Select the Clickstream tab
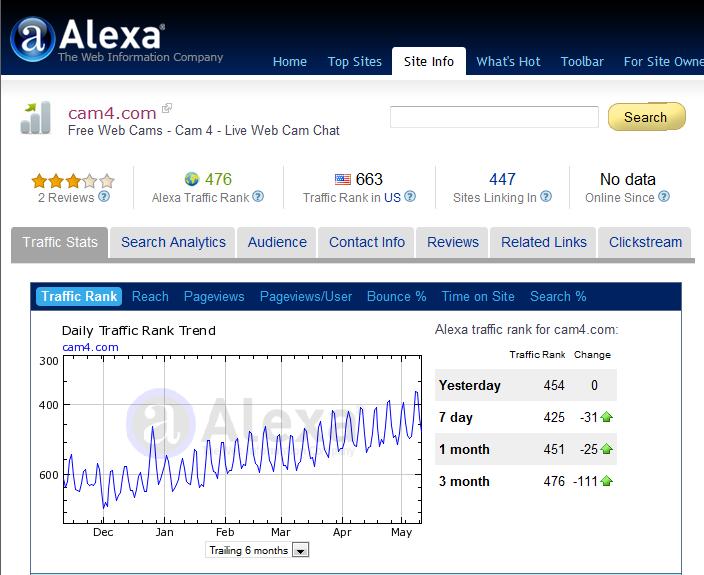This screenshot has width=704, height=575. coord(645,242)
